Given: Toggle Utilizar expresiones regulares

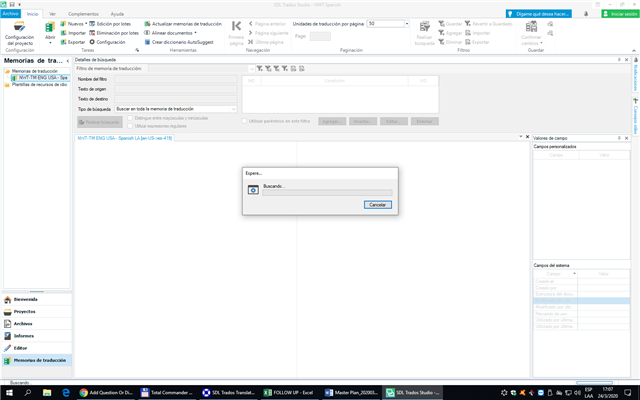Looking at the screenshot, I should point(130,126).
